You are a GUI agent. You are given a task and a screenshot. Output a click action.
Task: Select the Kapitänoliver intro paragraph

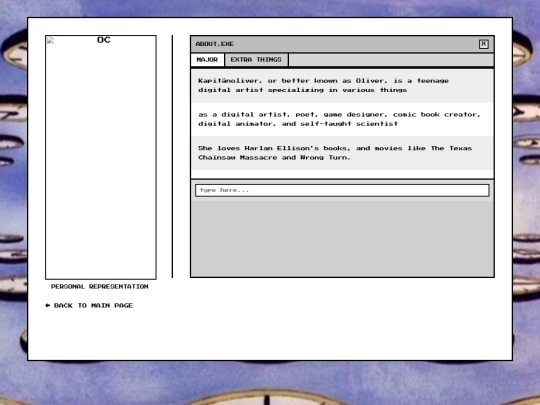pos(342,85)
